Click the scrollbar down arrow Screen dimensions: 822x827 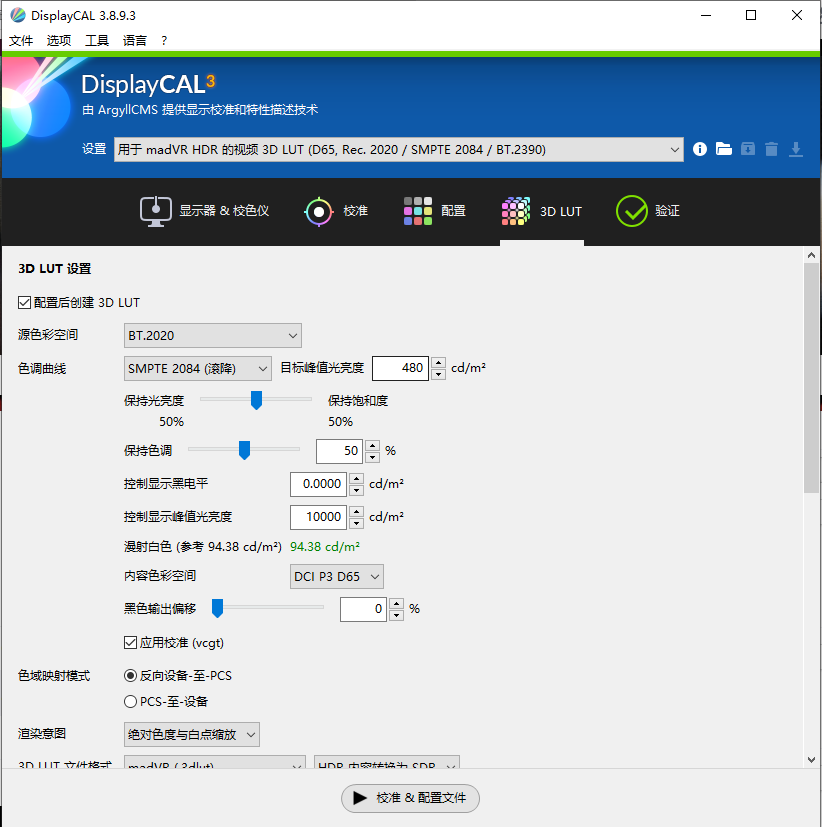(811, 759)
